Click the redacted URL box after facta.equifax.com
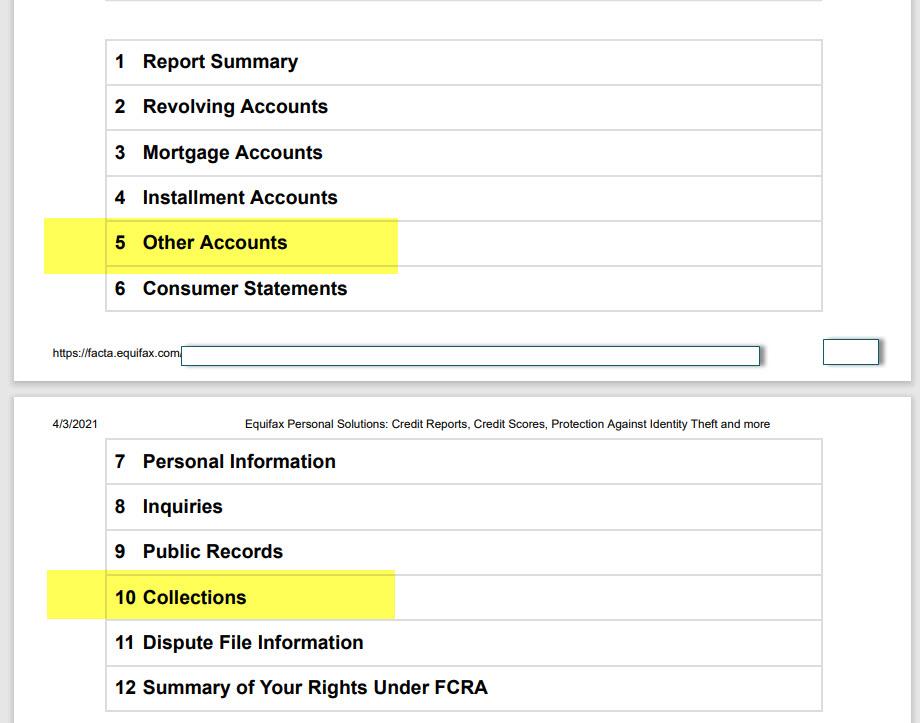Screen dimensions: 920x723 pos(470,356)
